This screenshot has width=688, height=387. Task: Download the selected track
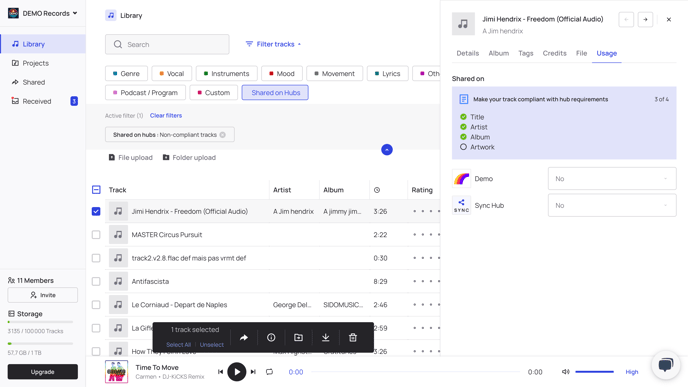[x=326, y=337]
